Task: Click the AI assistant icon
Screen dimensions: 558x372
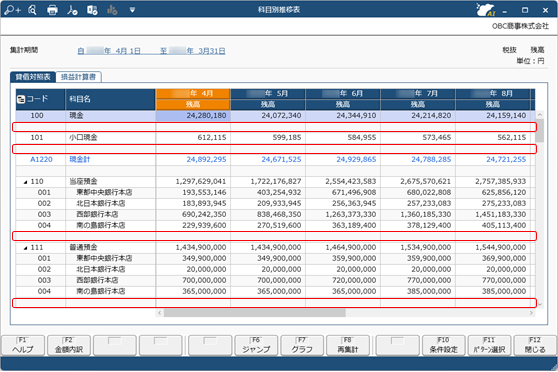Action: click(486, 10)
